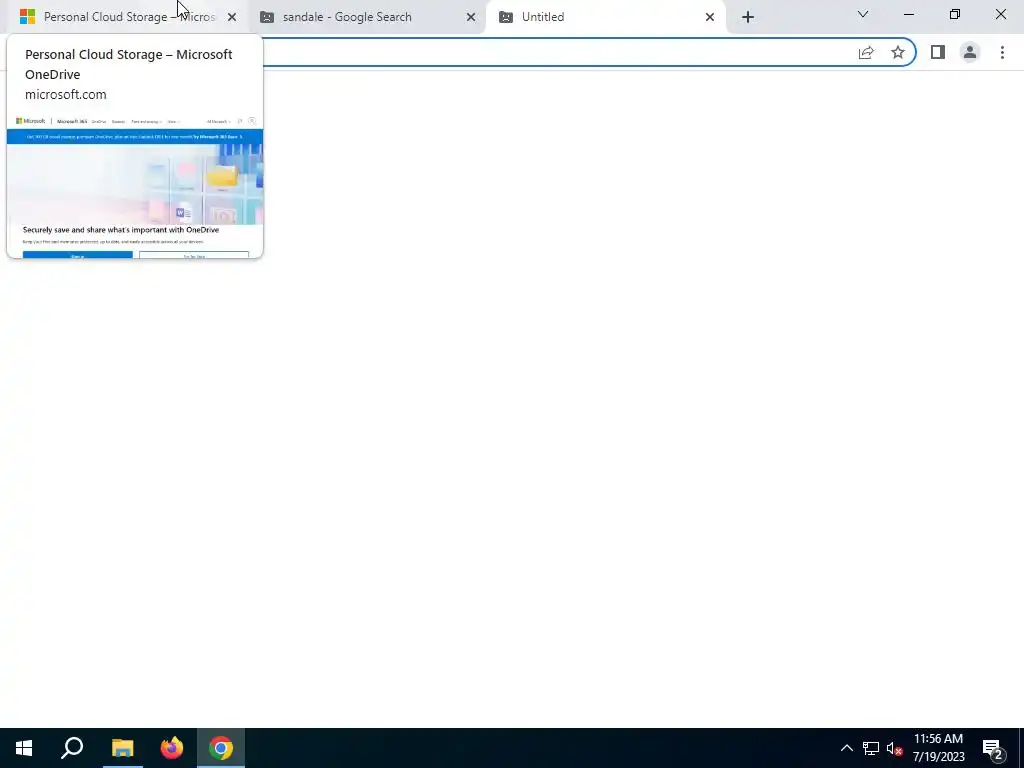This screenshot has width=1024, height=768.
Task: Open network status tray icon
Action: (x=871, y=748)
